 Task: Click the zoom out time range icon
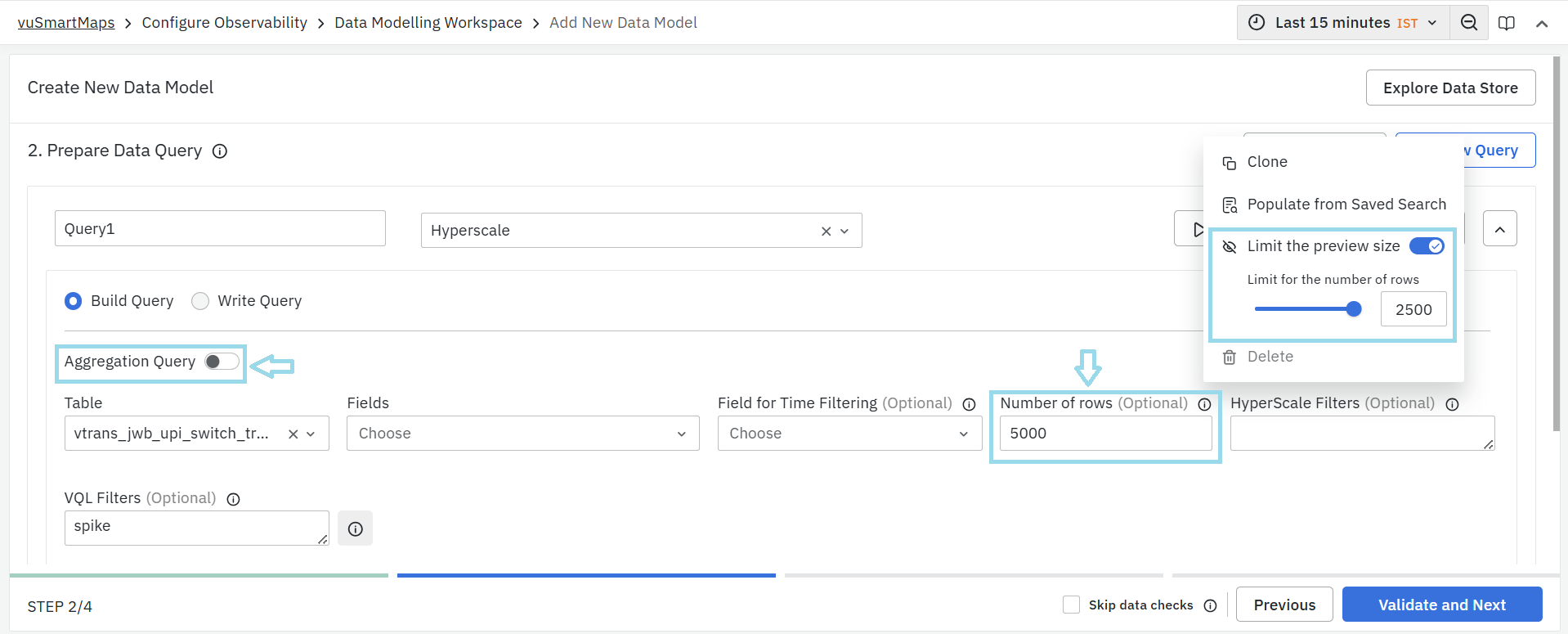coord(1468,23)
